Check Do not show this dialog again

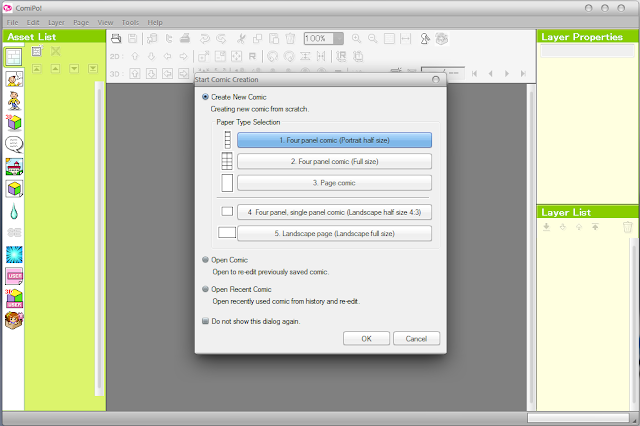pyautogui.click(x=205, y=321)
